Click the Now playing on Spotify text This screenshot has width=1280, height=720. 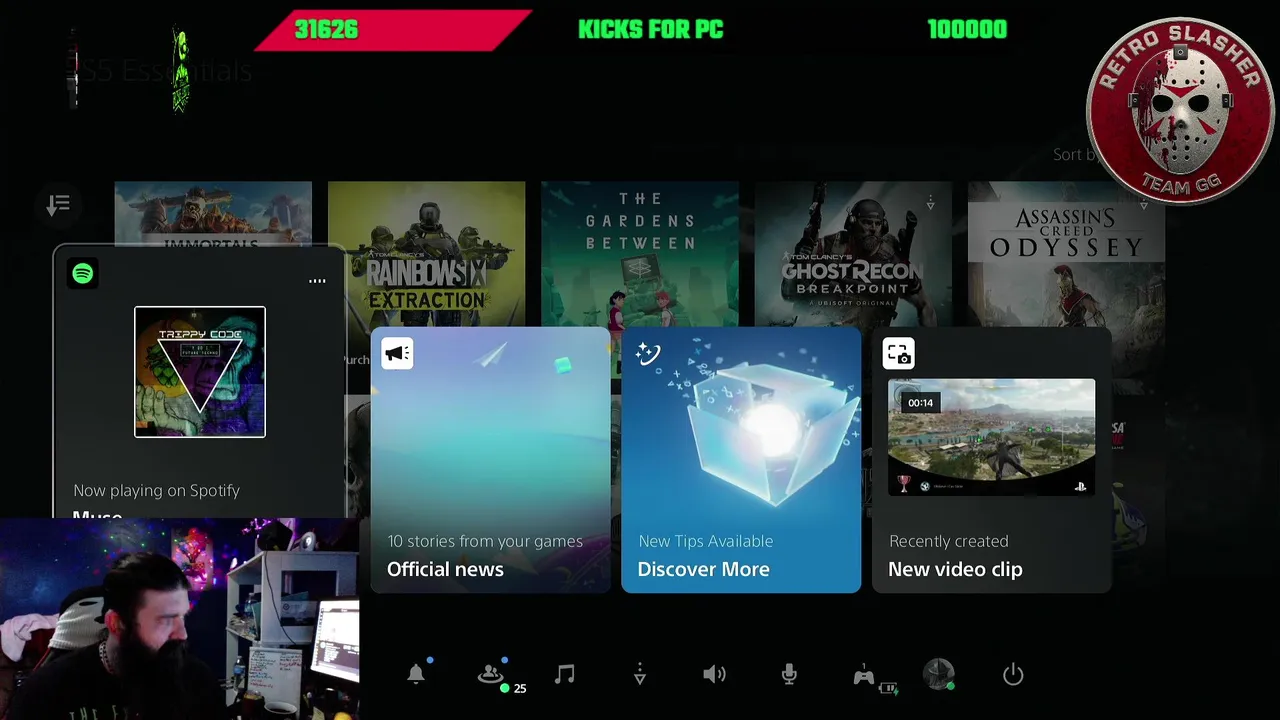pos(156,490)
